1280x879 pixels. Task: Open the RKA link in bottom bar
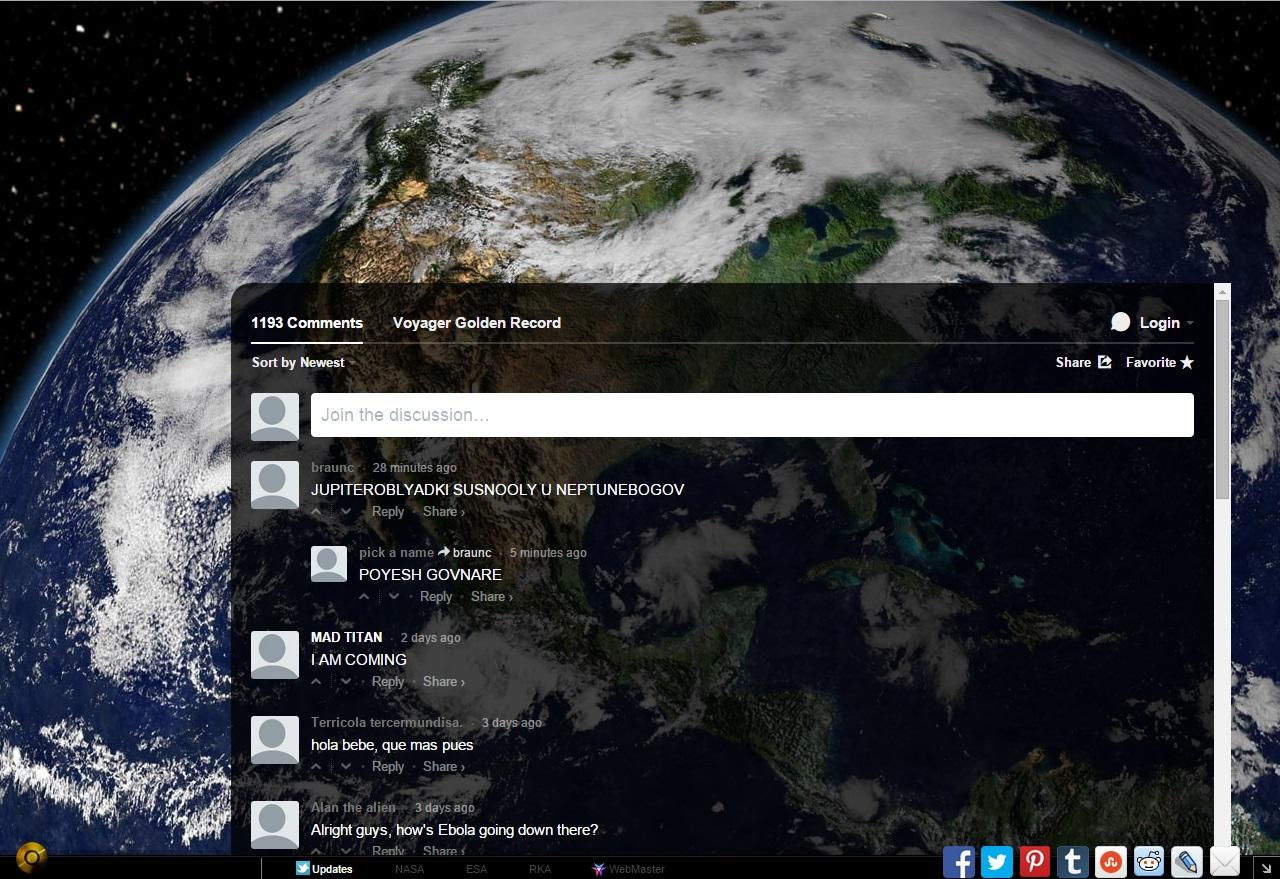pos(540,869)
